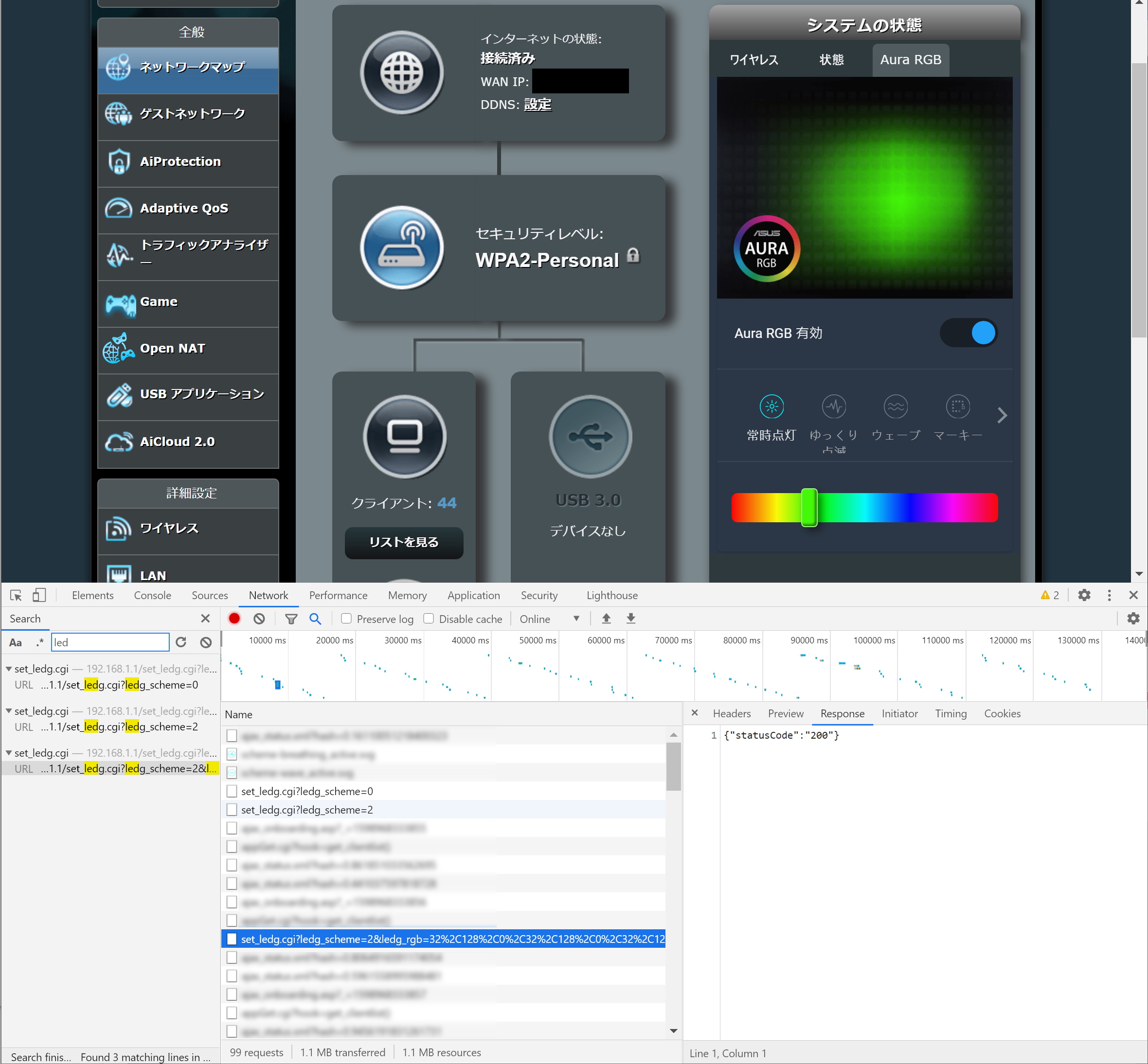Click the リストを見る client list button
Viewport: 1148px width, 1064px height.
[x=404, y=542]
